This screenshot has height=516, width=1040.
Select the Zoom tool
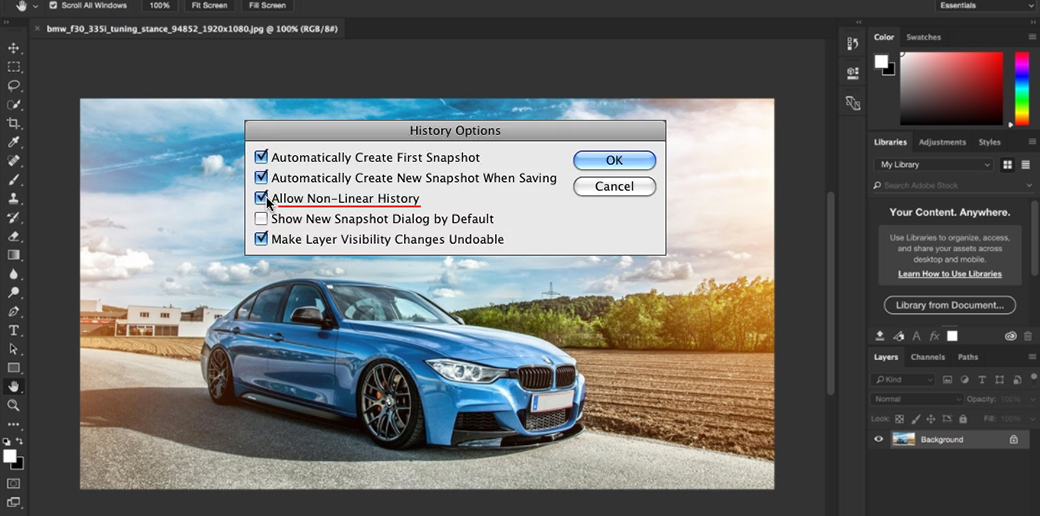(14, 405)
